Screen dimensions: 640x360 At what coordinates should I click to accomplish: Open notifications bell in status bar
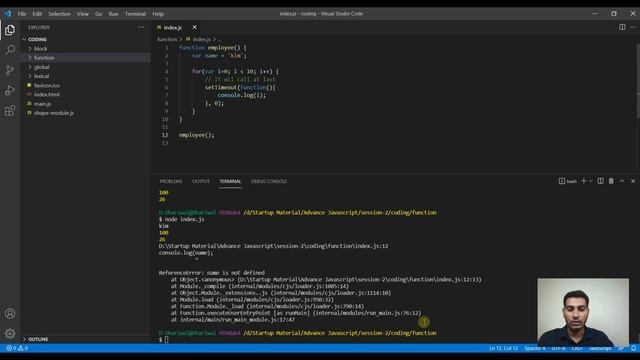633,348
